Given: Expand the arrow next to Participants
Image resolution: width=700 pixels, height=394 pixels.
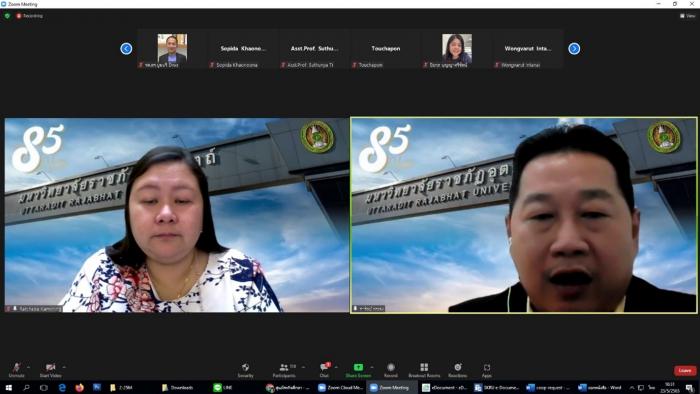Looking at the screenshot, I should pos(304,367).
